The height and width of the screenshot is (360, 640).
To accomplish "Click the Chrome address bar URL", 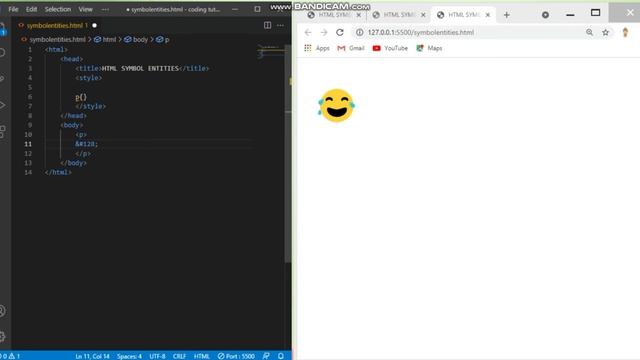I will pos(421,32).
